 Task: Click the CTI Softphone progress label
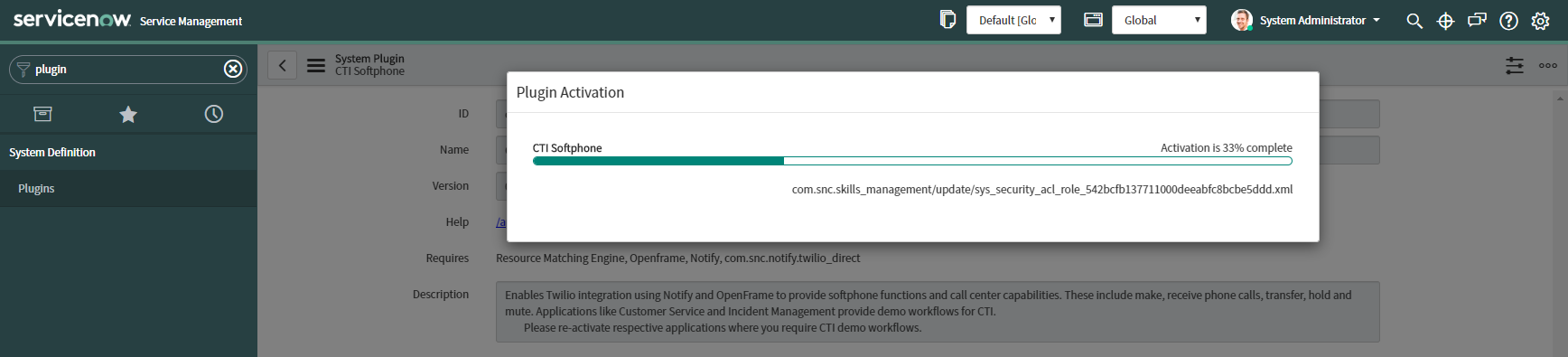pos(567,148)
